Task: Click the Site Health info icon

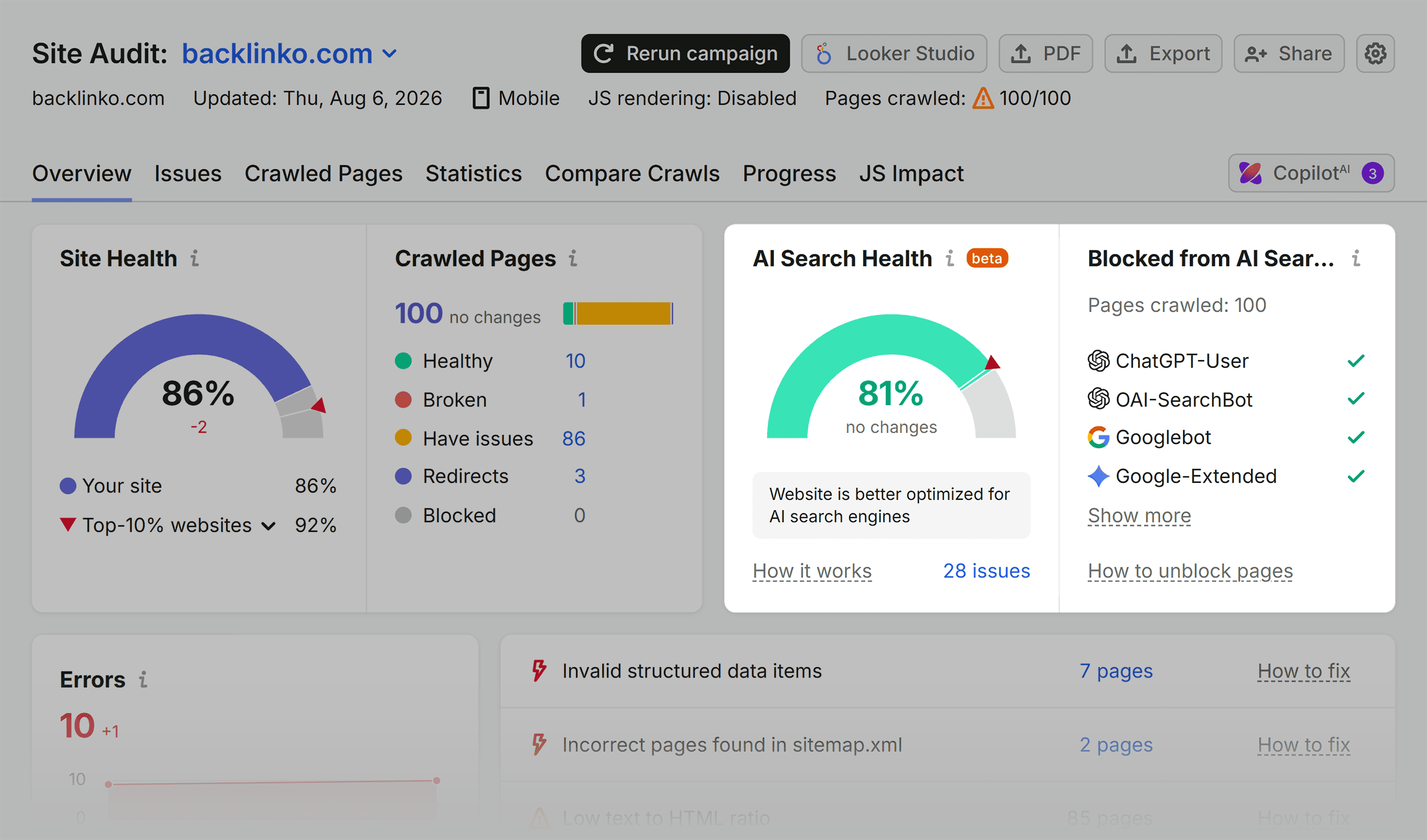Action: (x=195, y=259)
